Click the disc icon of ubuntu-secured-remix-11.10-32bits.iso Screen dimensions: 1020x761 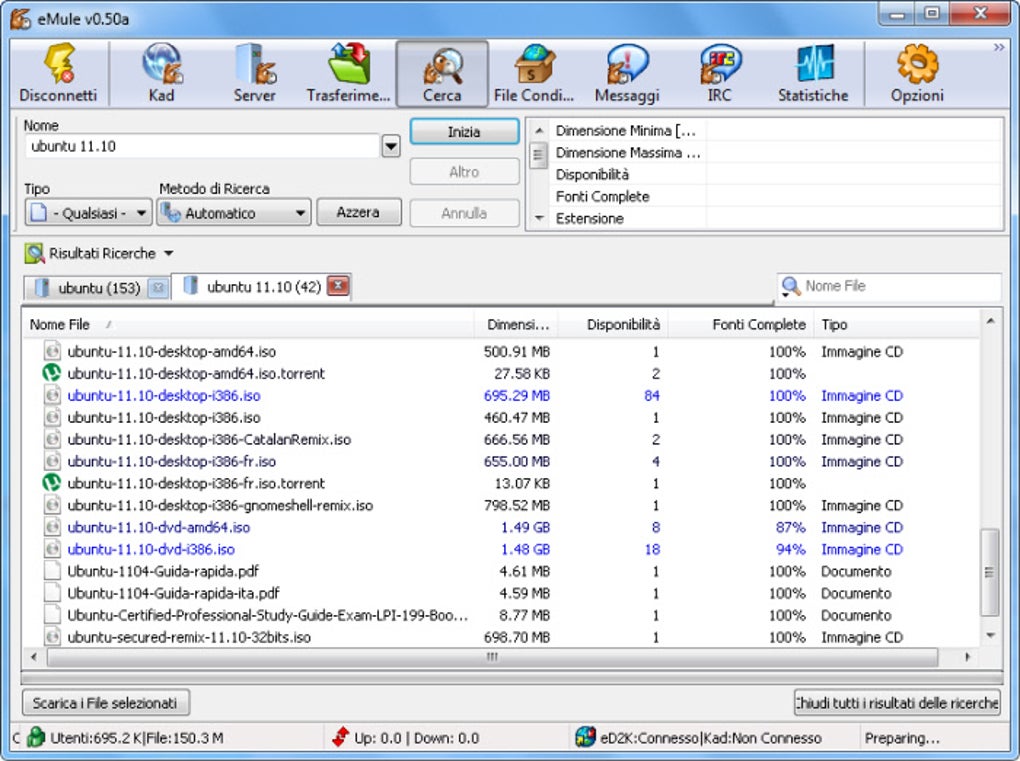pyautogui.click(x=52, y=637)
